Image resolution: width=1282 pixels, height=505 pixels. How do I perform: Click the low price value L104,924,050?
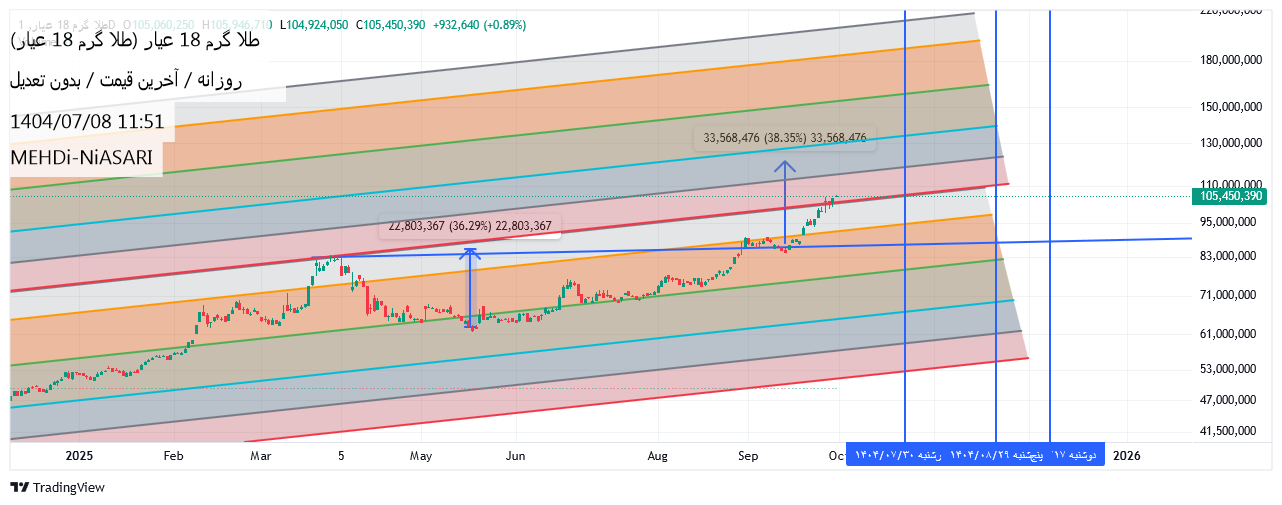coord(314,24)
